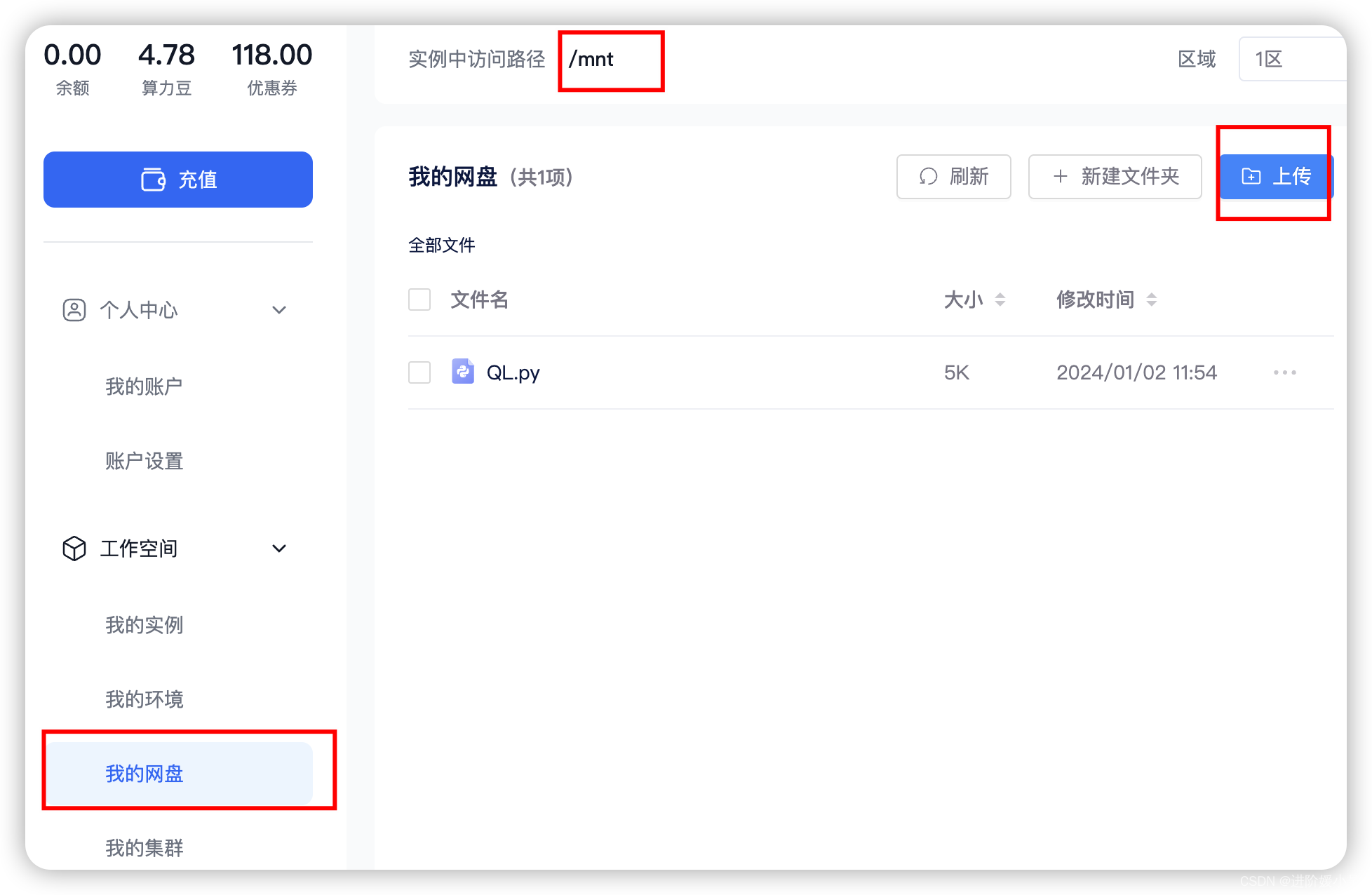Click the QL.py Python file icon
This screenshot has height=895, width=1372.
coord(463,371)
